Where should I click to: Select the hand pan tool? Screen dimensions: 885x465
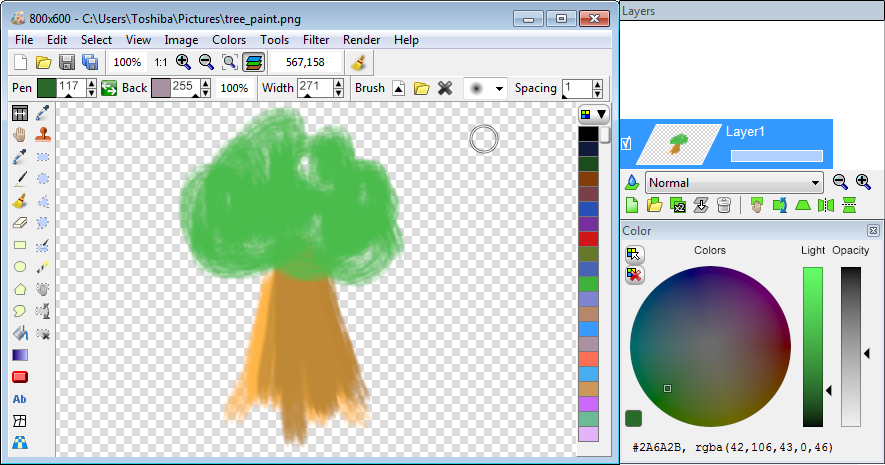click(x=19, y=135)
